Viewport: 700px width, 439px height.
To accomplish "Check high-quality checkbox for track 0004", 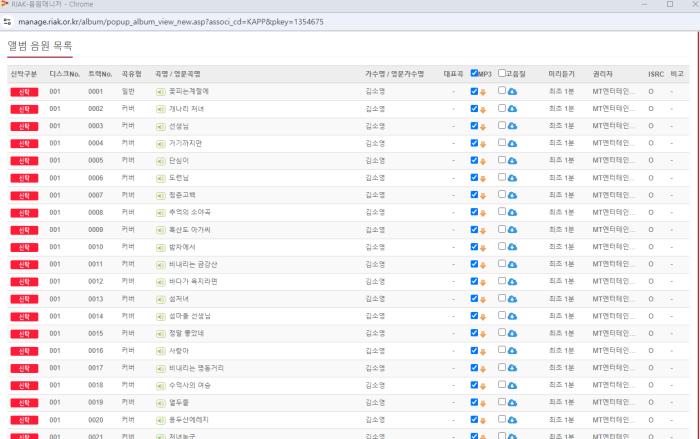I will [x=502, y=142].
